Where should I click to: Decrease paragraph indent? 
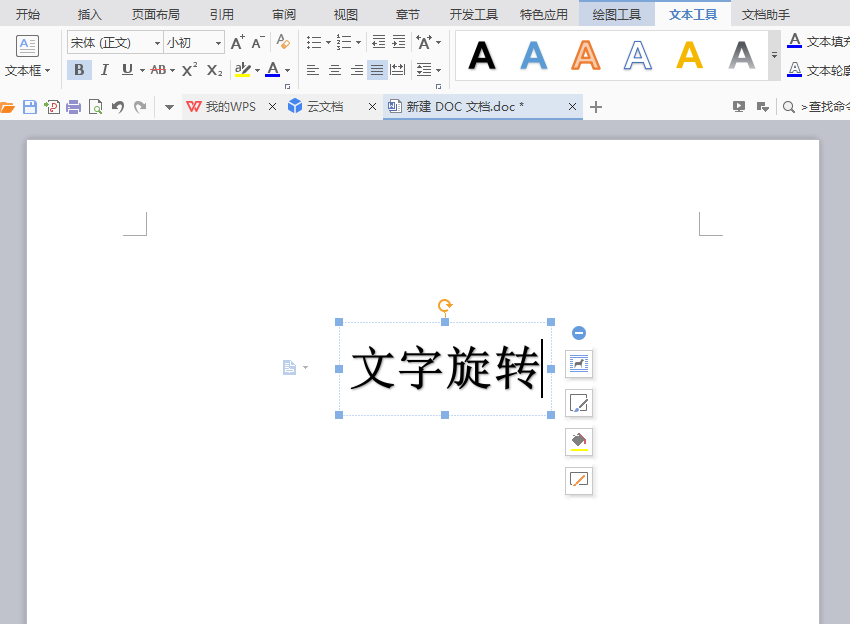378,42
